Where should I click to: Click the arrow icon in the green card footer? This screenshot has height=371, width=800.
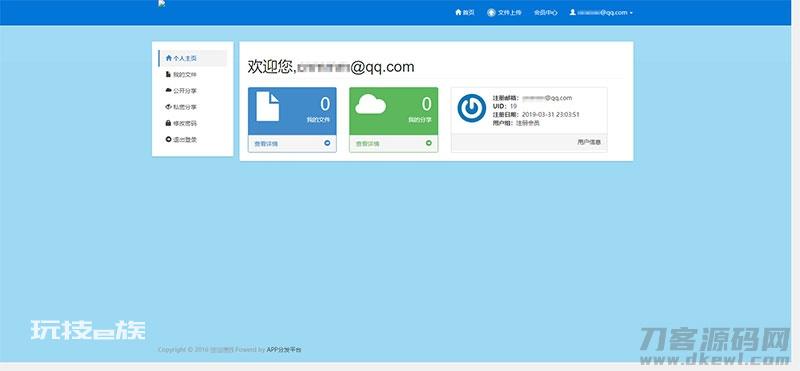429,143
